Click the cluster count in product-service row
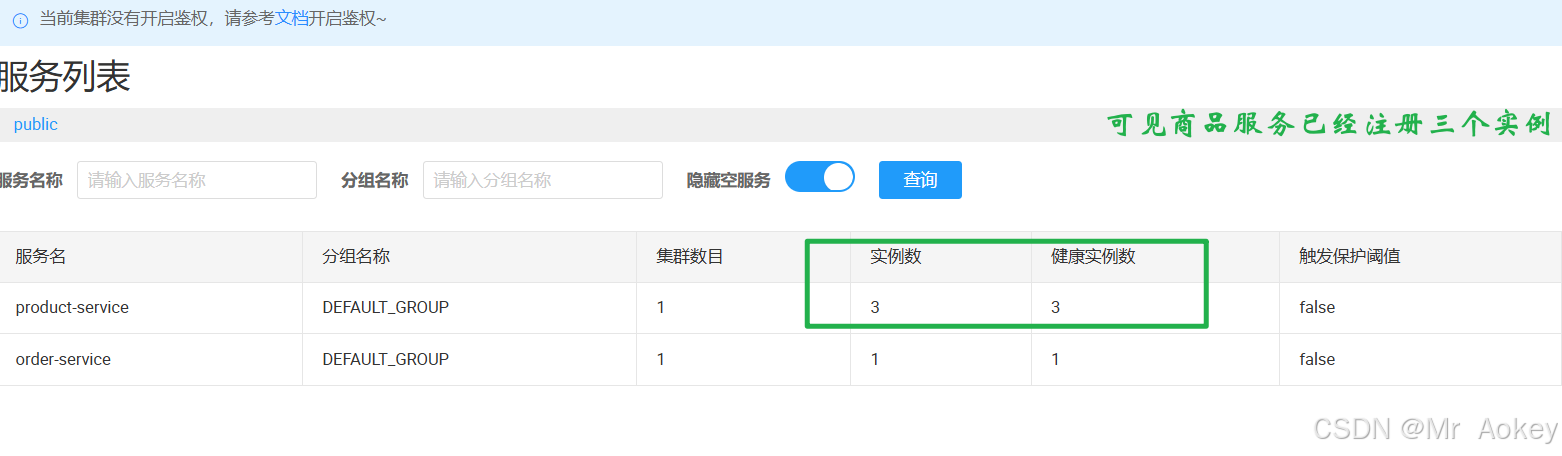The height and width of the screenshot is (456, 1562). (x=660, y=308)
